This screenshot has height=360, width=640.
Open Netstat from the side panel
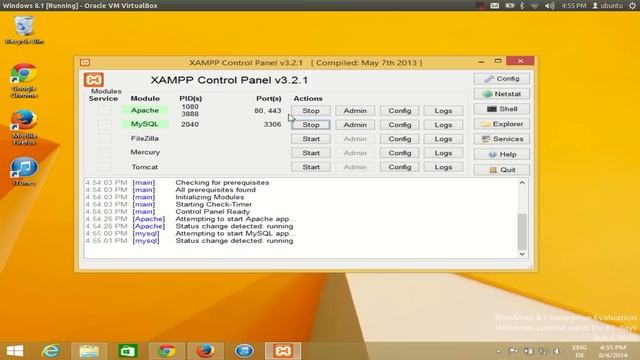coord(502,93)
